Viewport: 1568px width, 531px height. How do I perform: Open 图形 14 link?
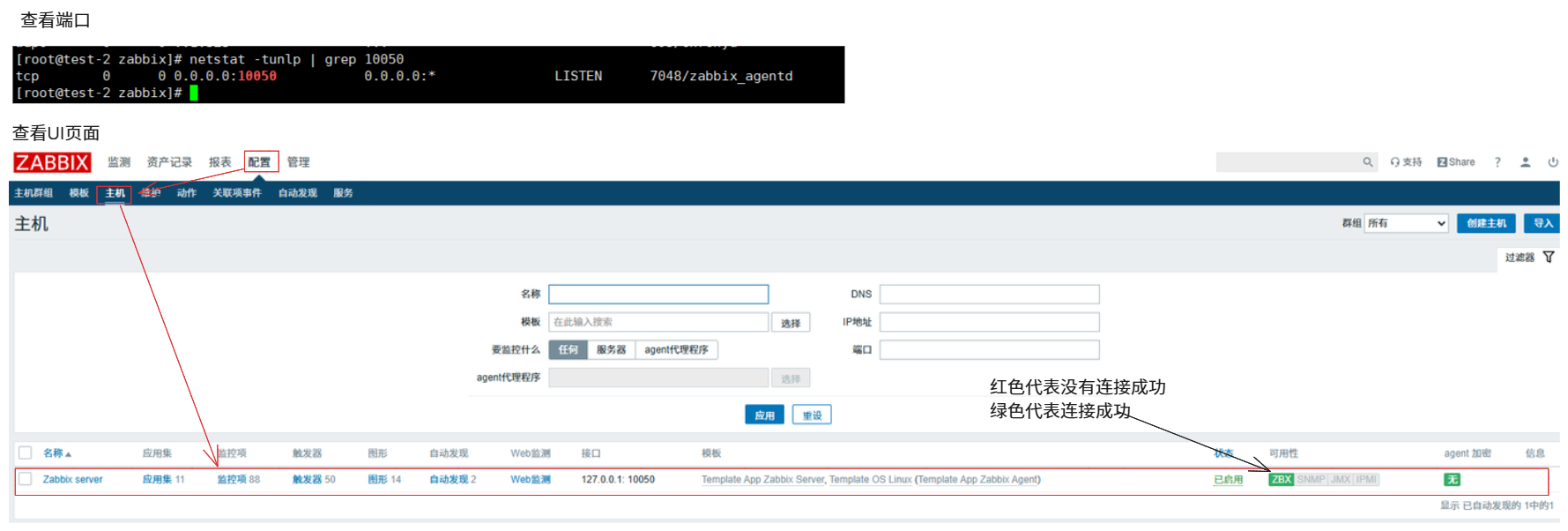tap(377, 480)
